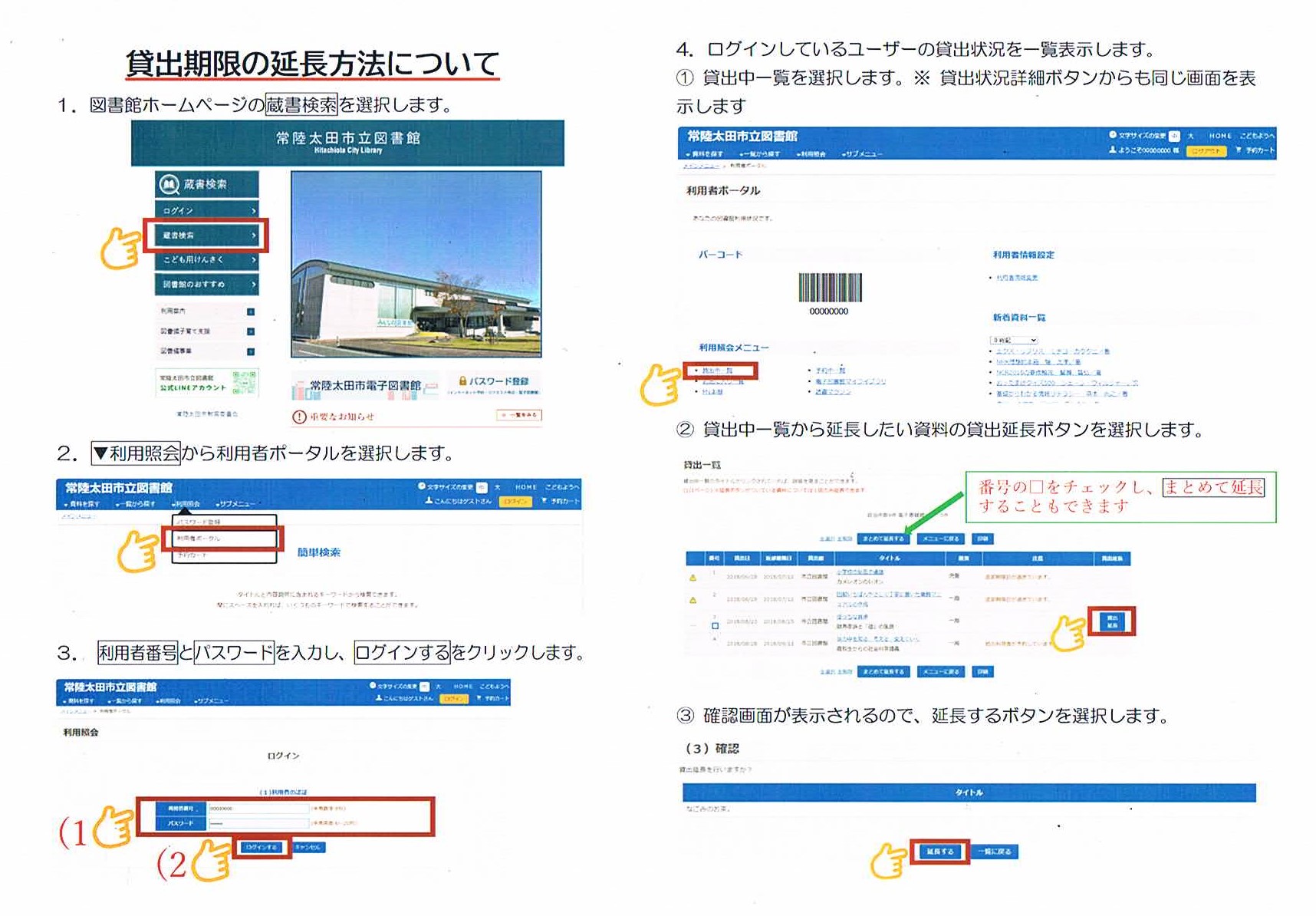Expand 資料を探す in the step 2 header
The image size is (1316, 916).
pyautogui.click(x=81, y=504)
